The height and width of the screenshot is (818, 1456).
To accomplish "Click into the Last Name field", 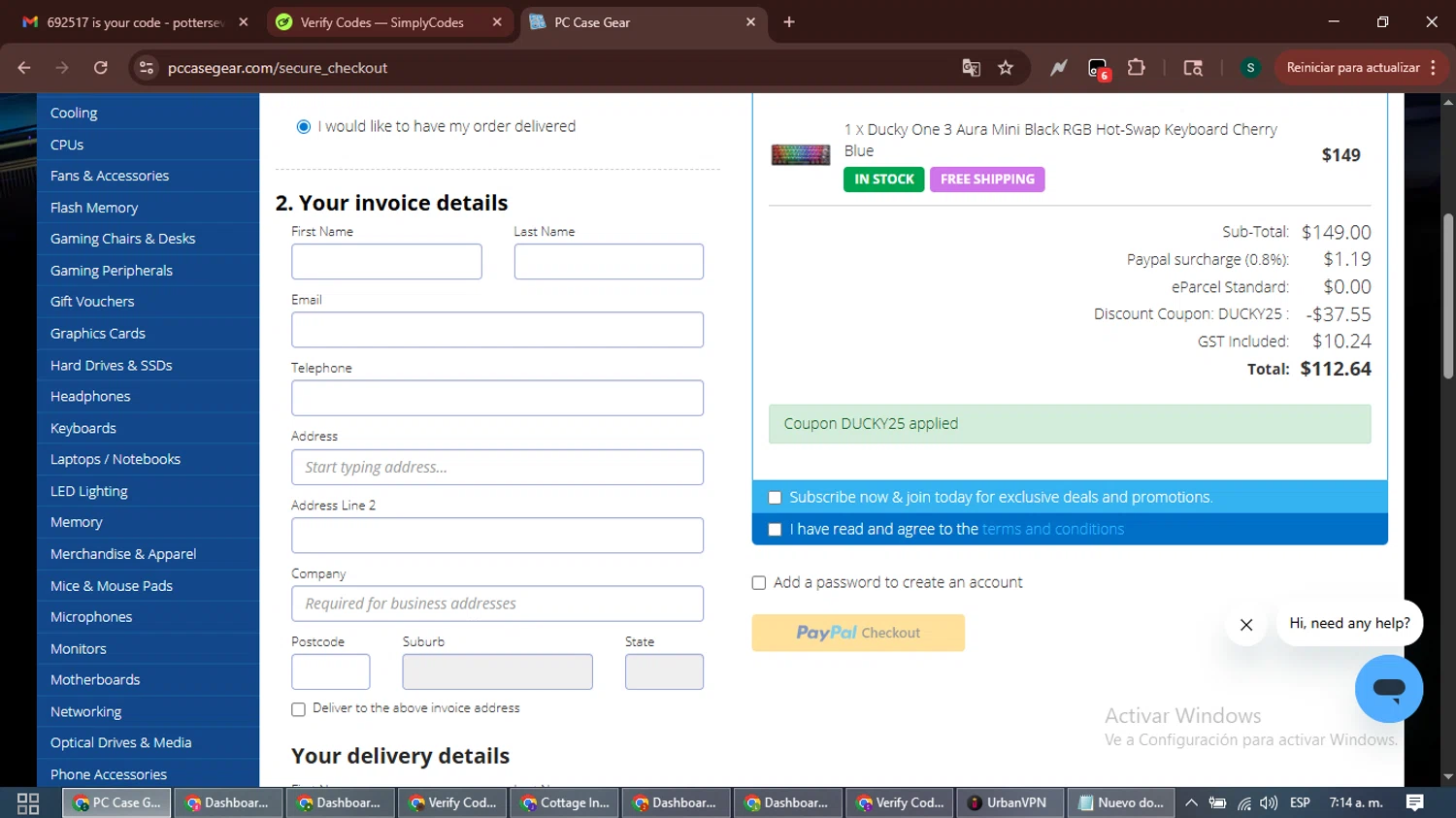I will pos(609,262).
